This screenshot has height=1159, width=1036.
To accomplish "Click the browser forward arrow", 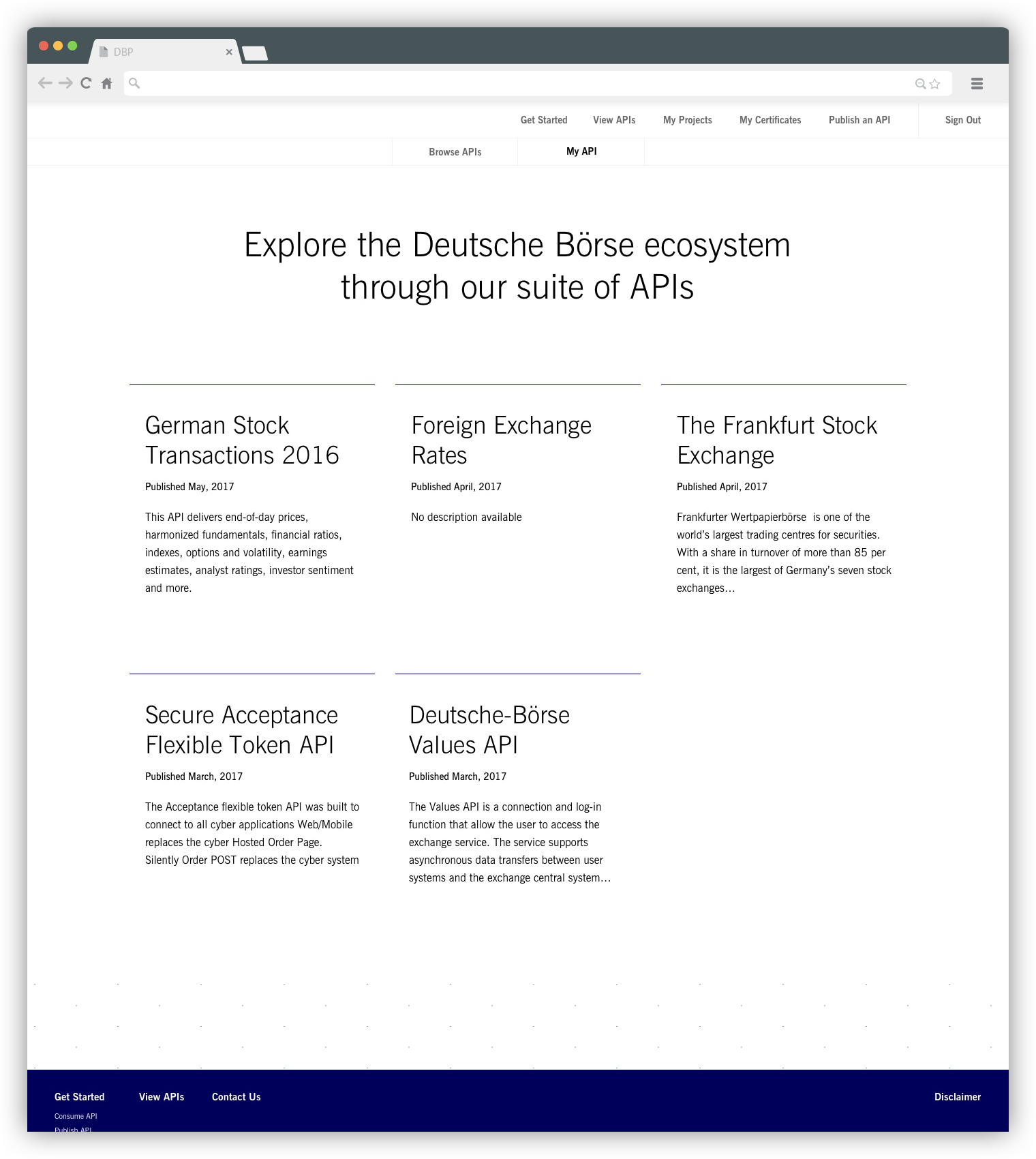I will coord(65,83).
